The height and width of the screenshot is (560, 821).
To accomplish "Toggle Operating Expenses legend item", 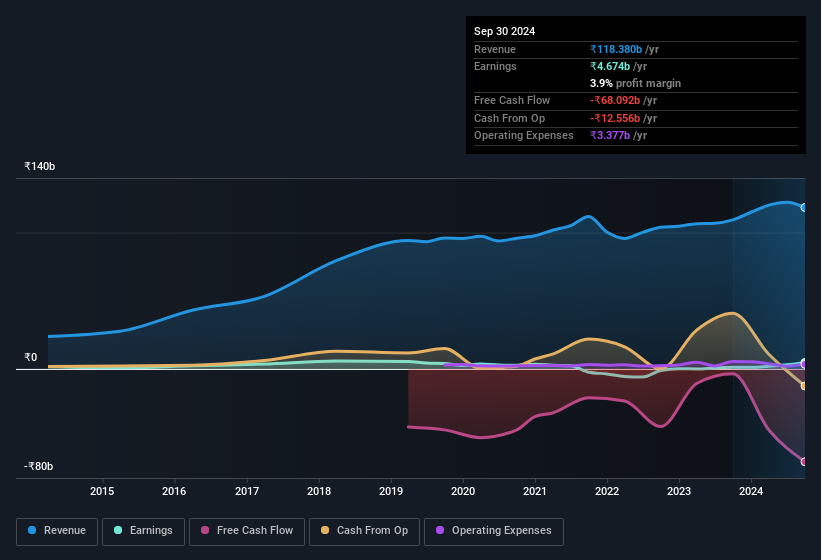I will [493, 531].
